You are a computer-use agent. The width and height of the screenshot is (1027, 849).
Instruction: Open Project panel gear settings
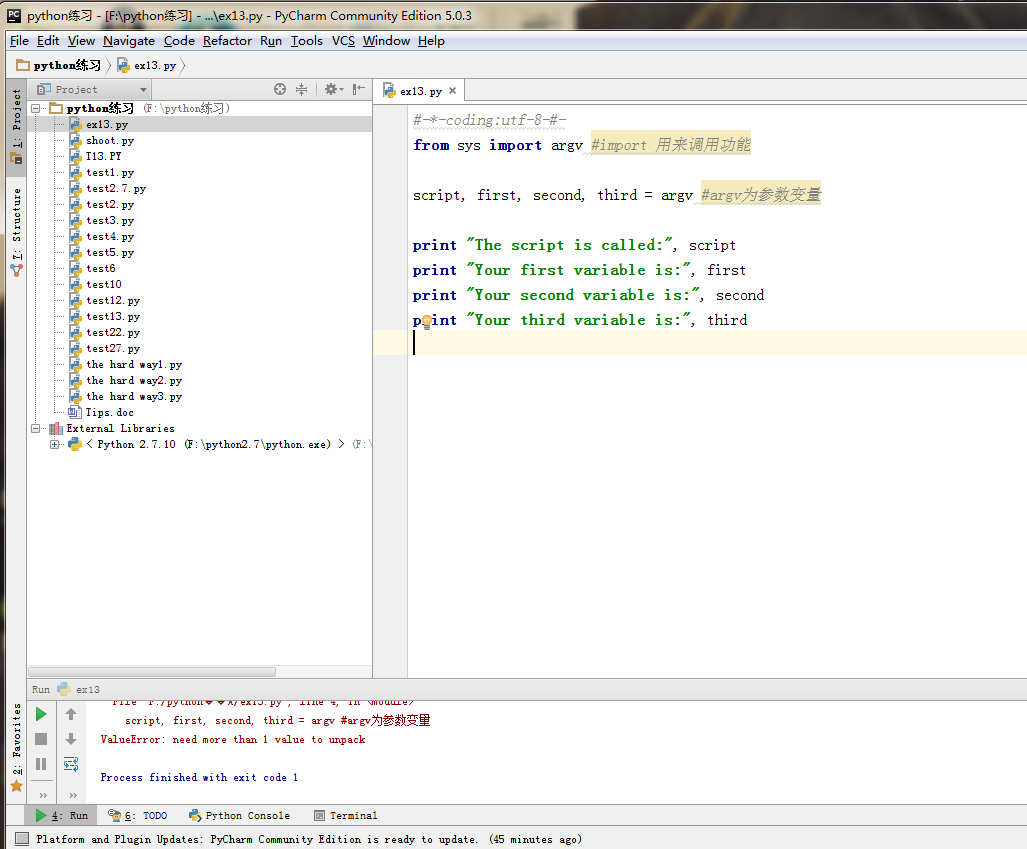click(331, 89)
